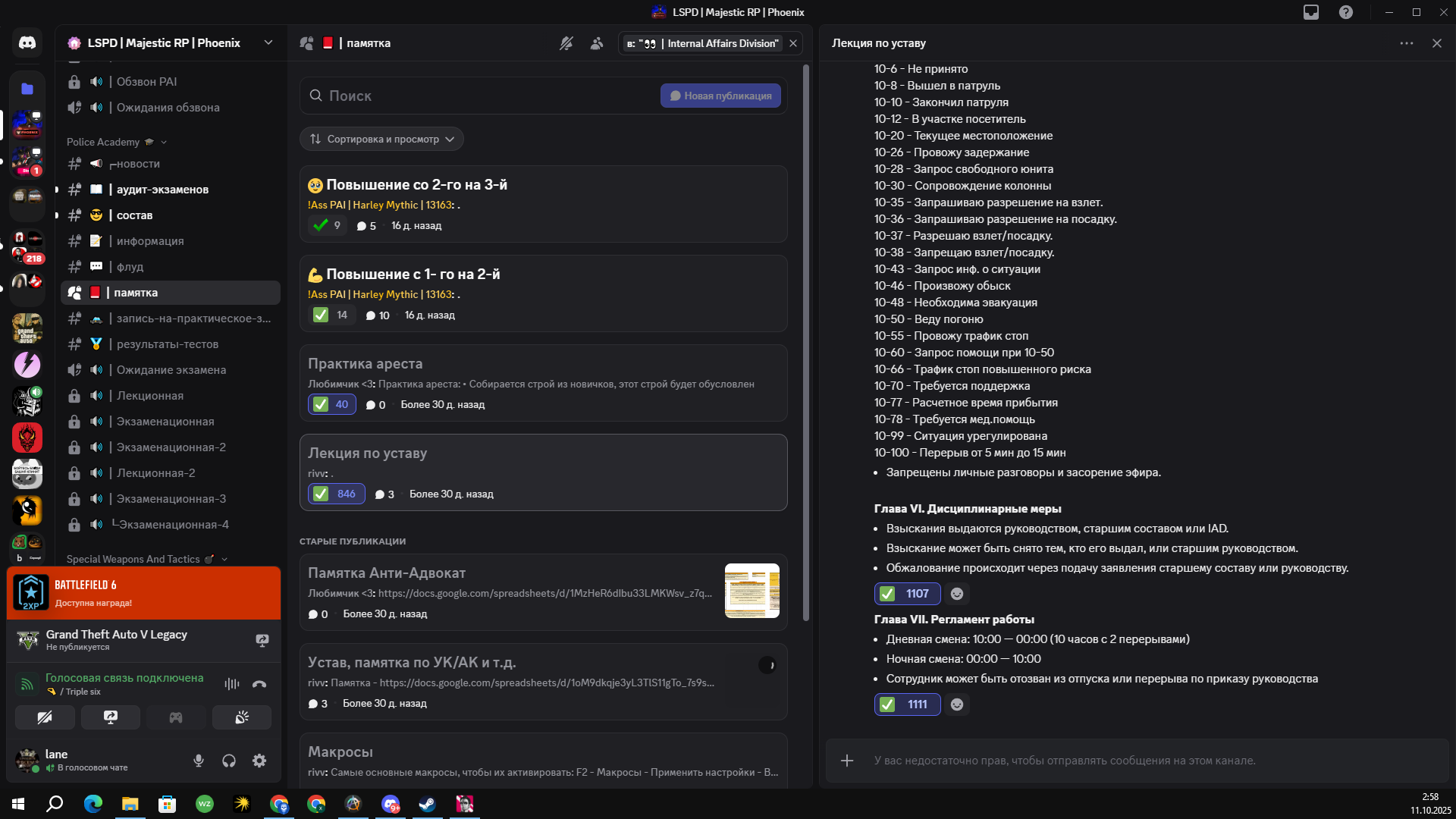Click the Новая публикация button

pyautogui.click(x=720, y=96)
